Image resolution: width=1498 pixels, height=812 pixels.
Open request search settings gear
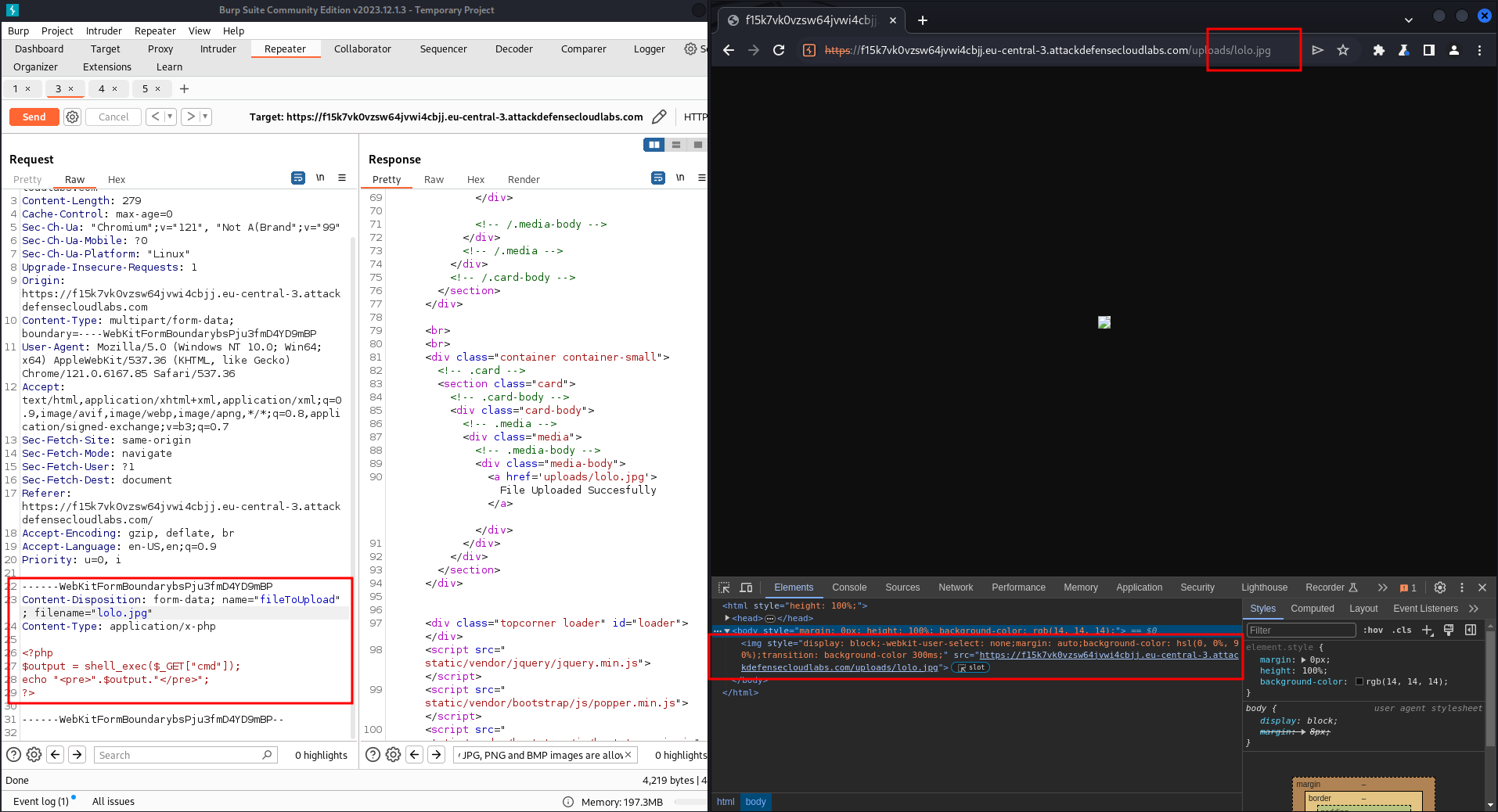coord(34,755)
